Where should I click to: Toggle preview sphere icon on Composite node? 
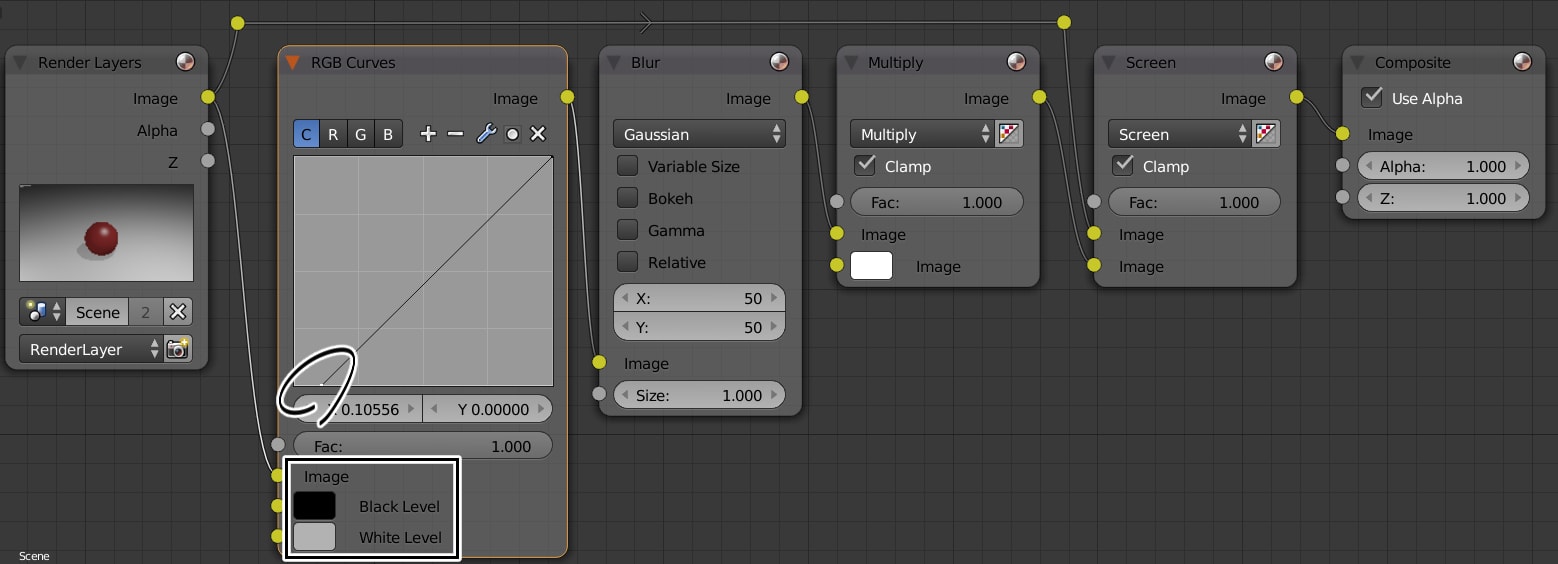coord(1522,62)
